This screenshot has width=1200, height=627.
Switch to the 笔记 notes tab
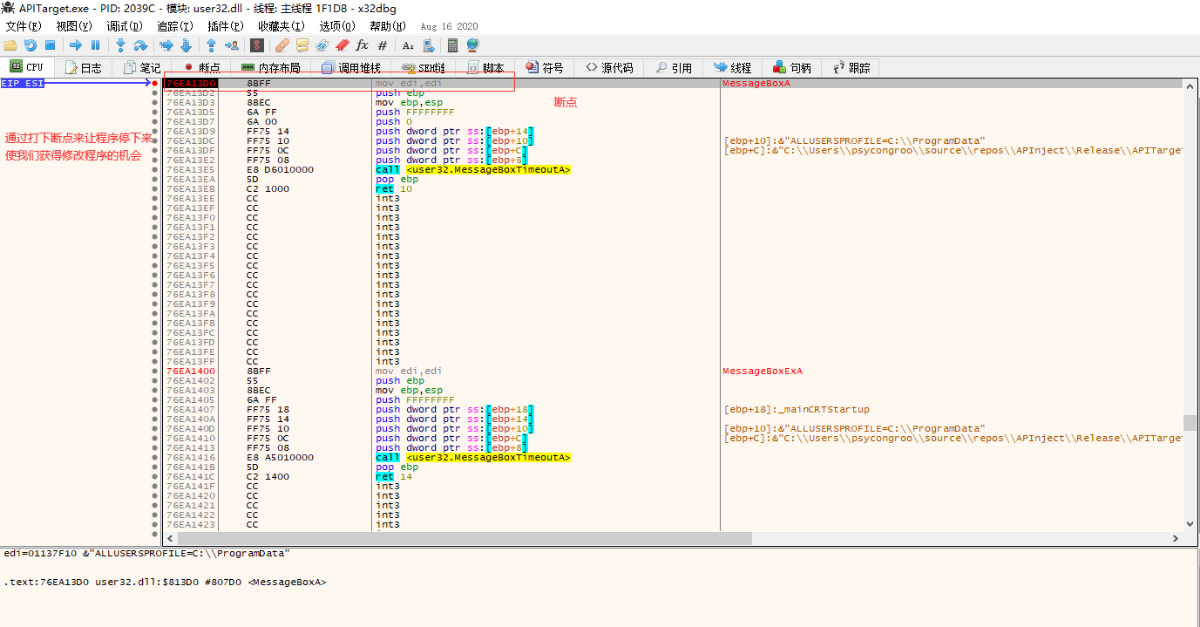142,68
